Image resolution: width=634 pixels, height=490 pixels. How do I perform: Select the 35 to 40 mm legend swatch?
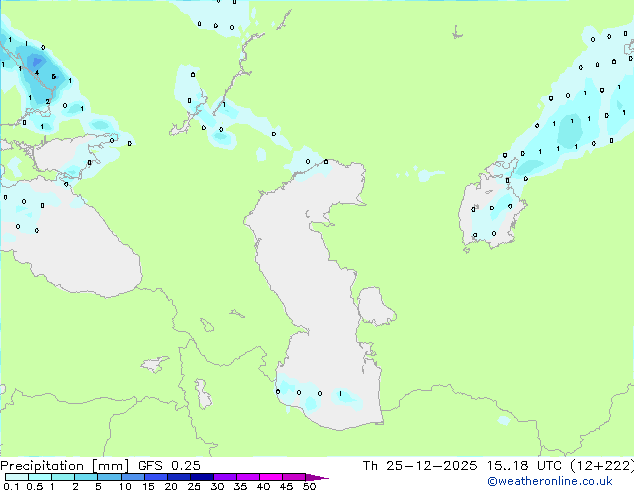pos(248,477)
